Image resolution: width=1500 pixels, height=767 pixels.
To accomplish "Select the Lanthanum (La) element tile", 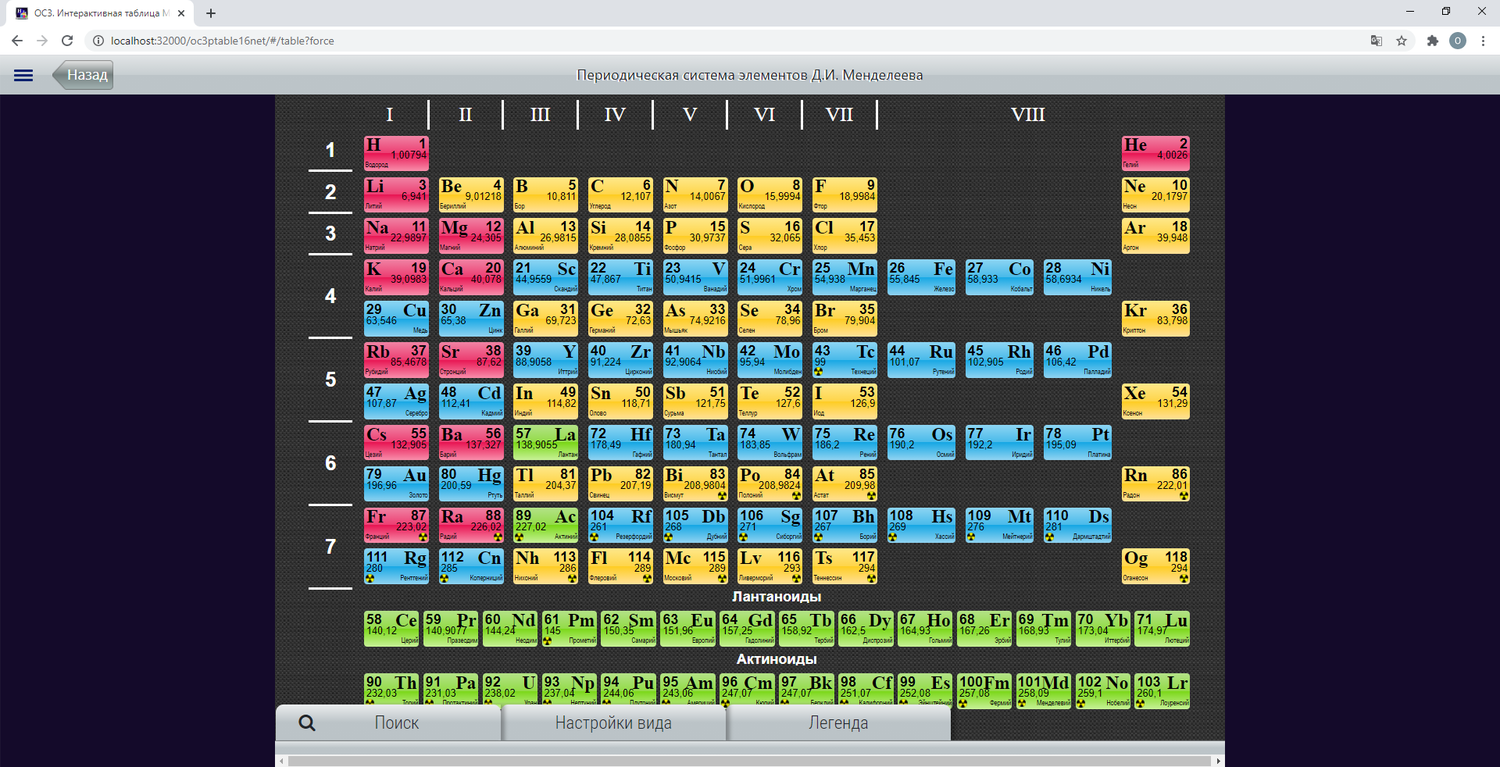I will (545, 441).
